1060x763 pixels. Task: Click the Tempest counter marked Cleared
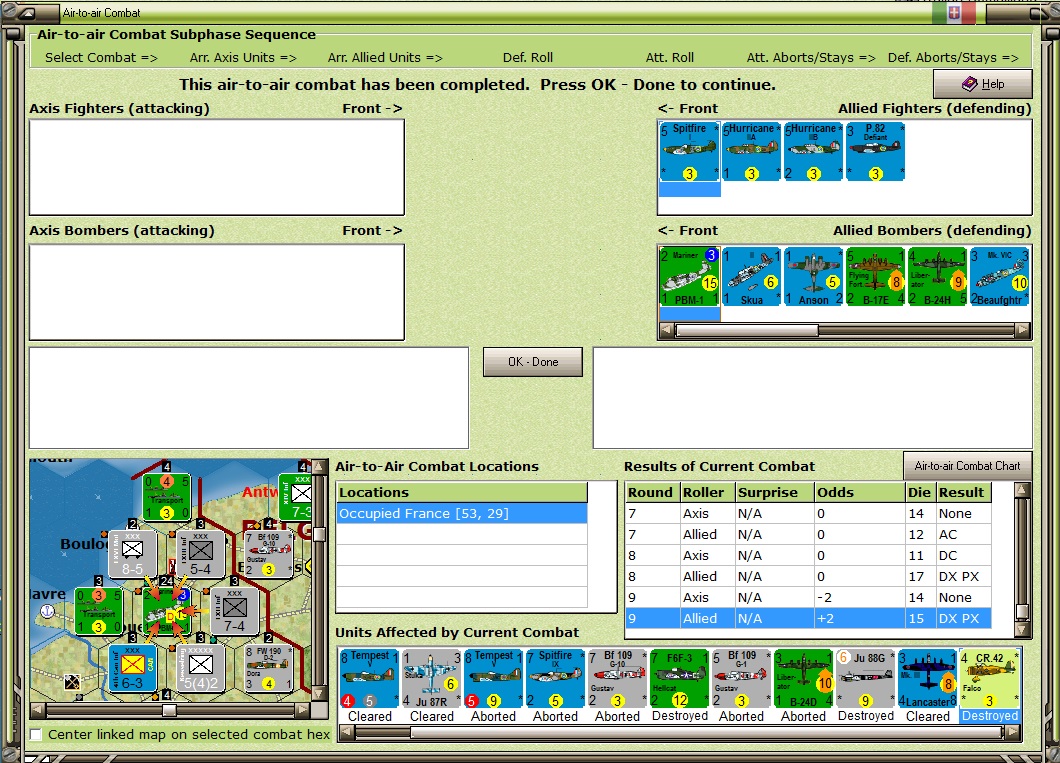point(369,679)
